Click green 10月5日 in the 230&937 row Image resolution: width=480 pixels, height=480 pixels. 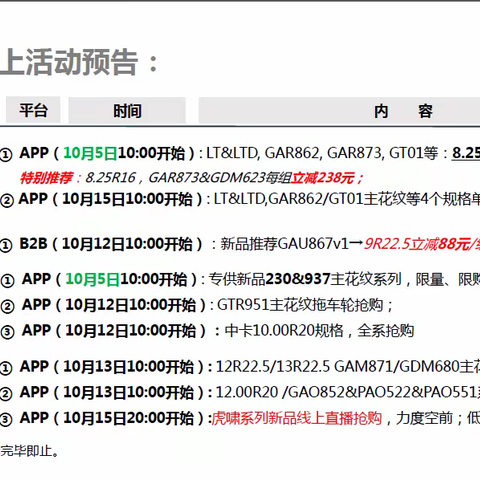click(92, 279)
